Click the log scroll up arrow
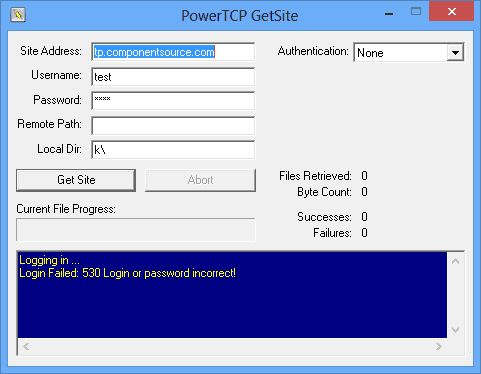 (455, 261)
